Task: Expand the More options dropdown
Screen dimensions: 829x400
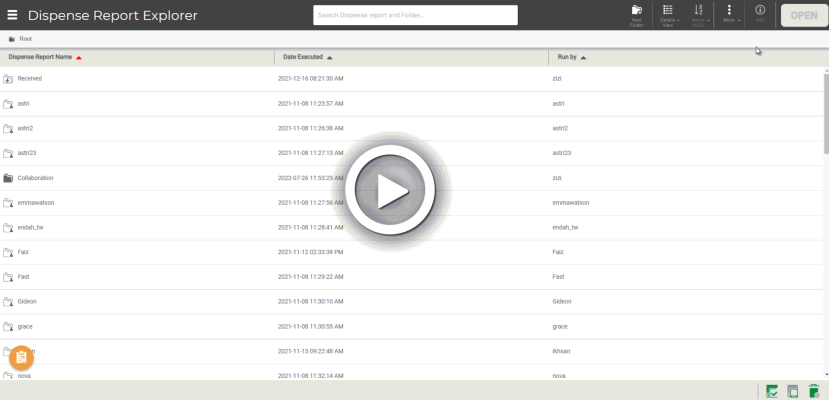Action: [x=729, y=14]
